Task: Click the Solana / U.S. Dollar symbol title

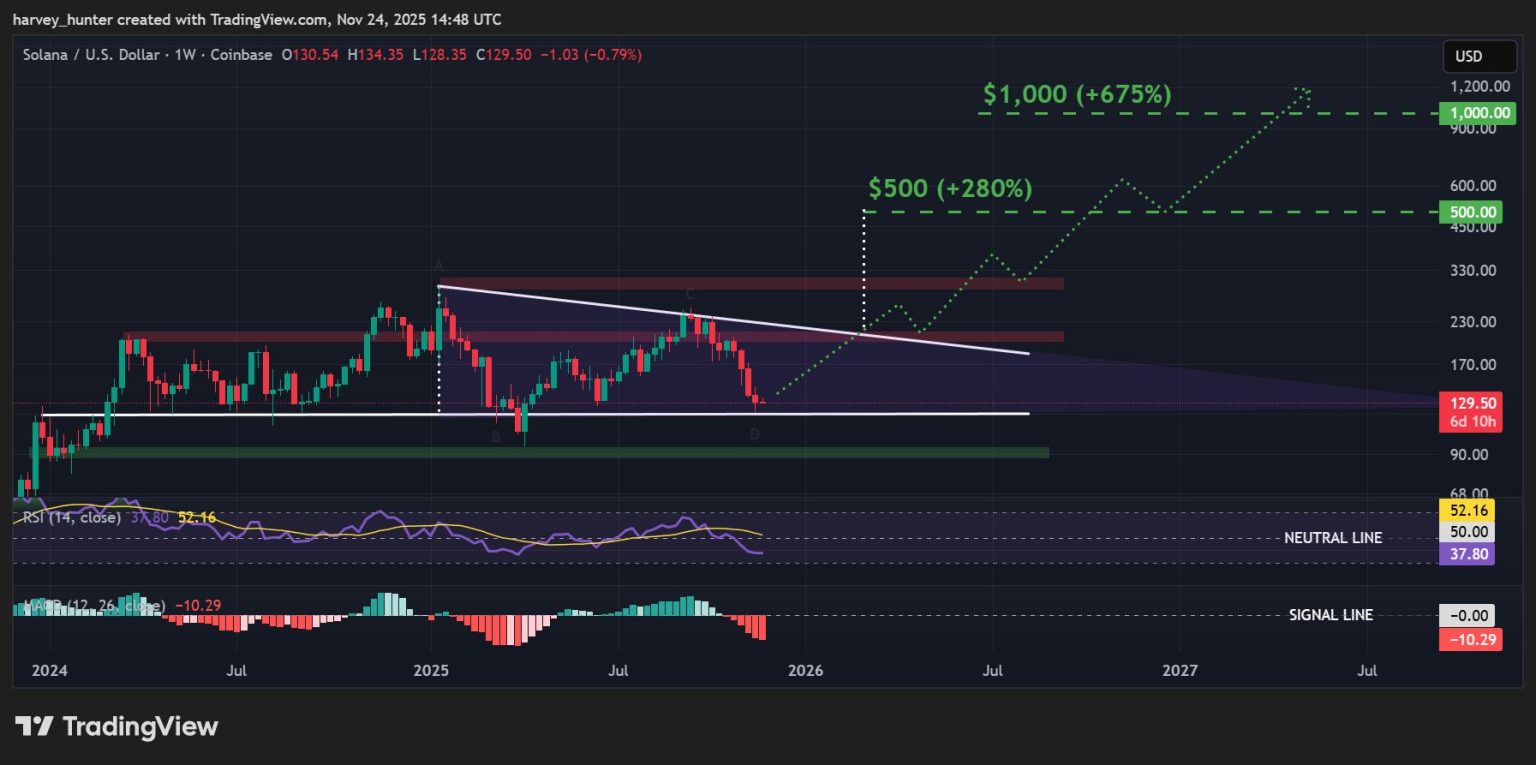Action: click(90, 55)
